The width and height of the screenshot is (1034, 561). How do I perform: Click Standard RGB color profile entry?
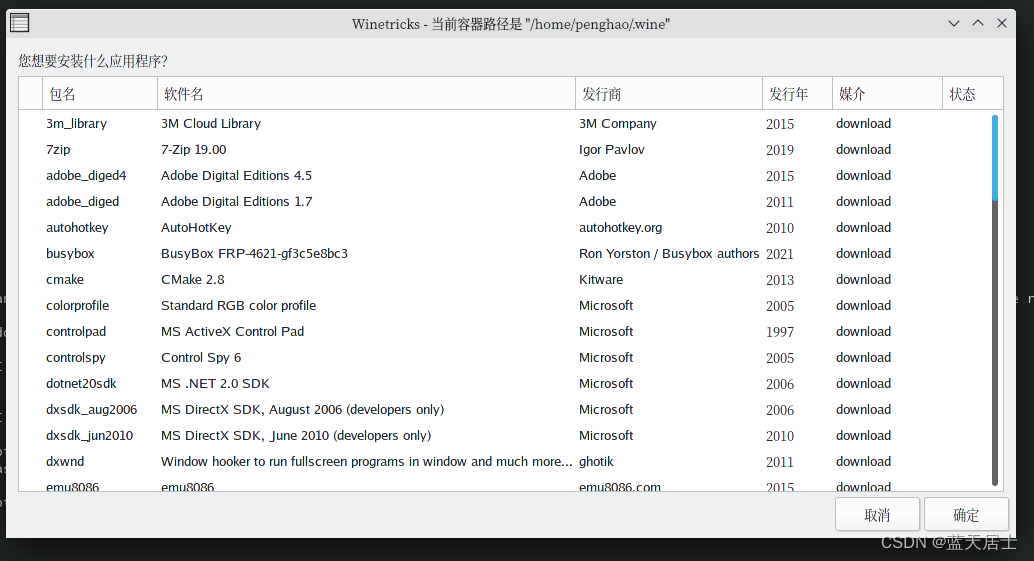tap(238, 306)
